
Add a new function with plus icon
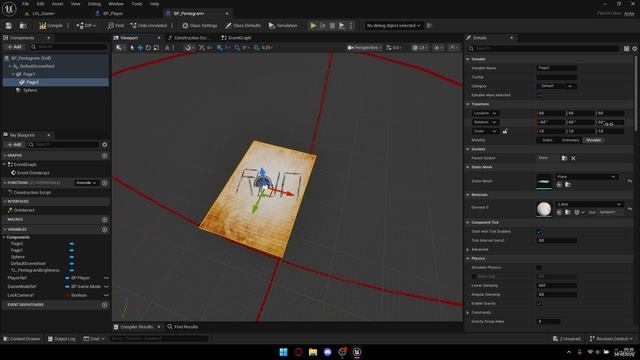[104, 183]
